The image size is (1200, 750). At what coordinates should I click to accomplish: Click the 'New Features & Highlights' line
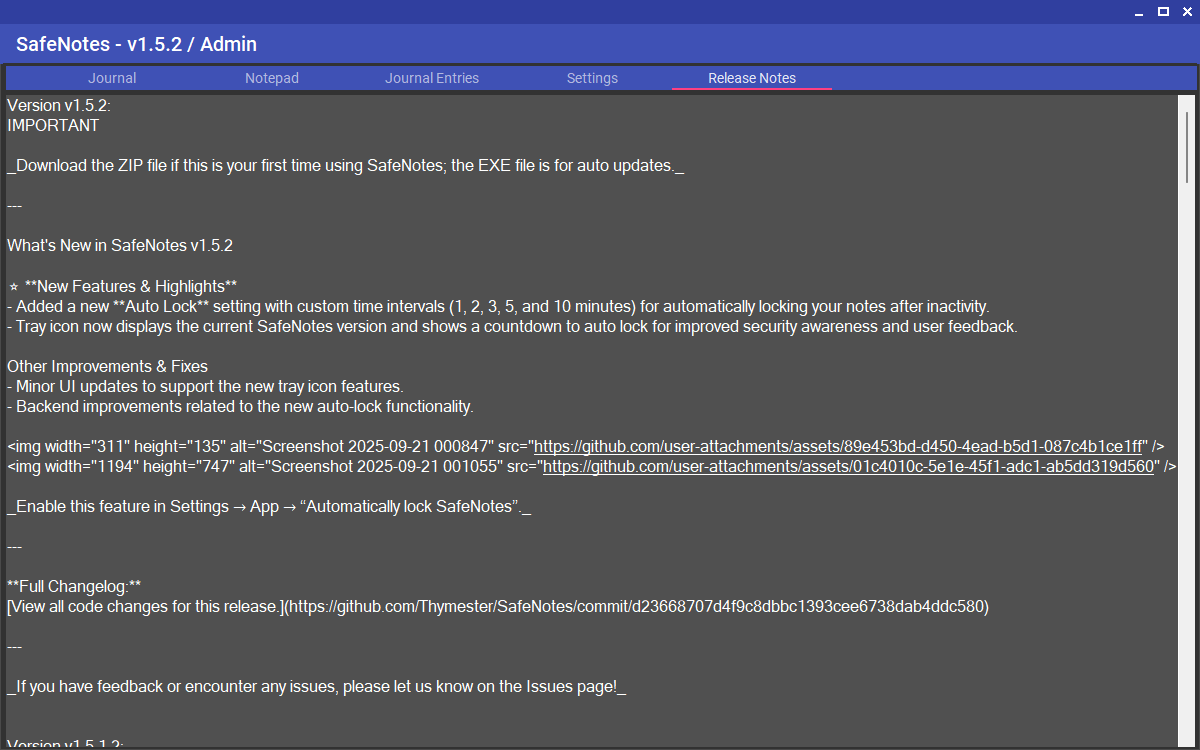122,286
